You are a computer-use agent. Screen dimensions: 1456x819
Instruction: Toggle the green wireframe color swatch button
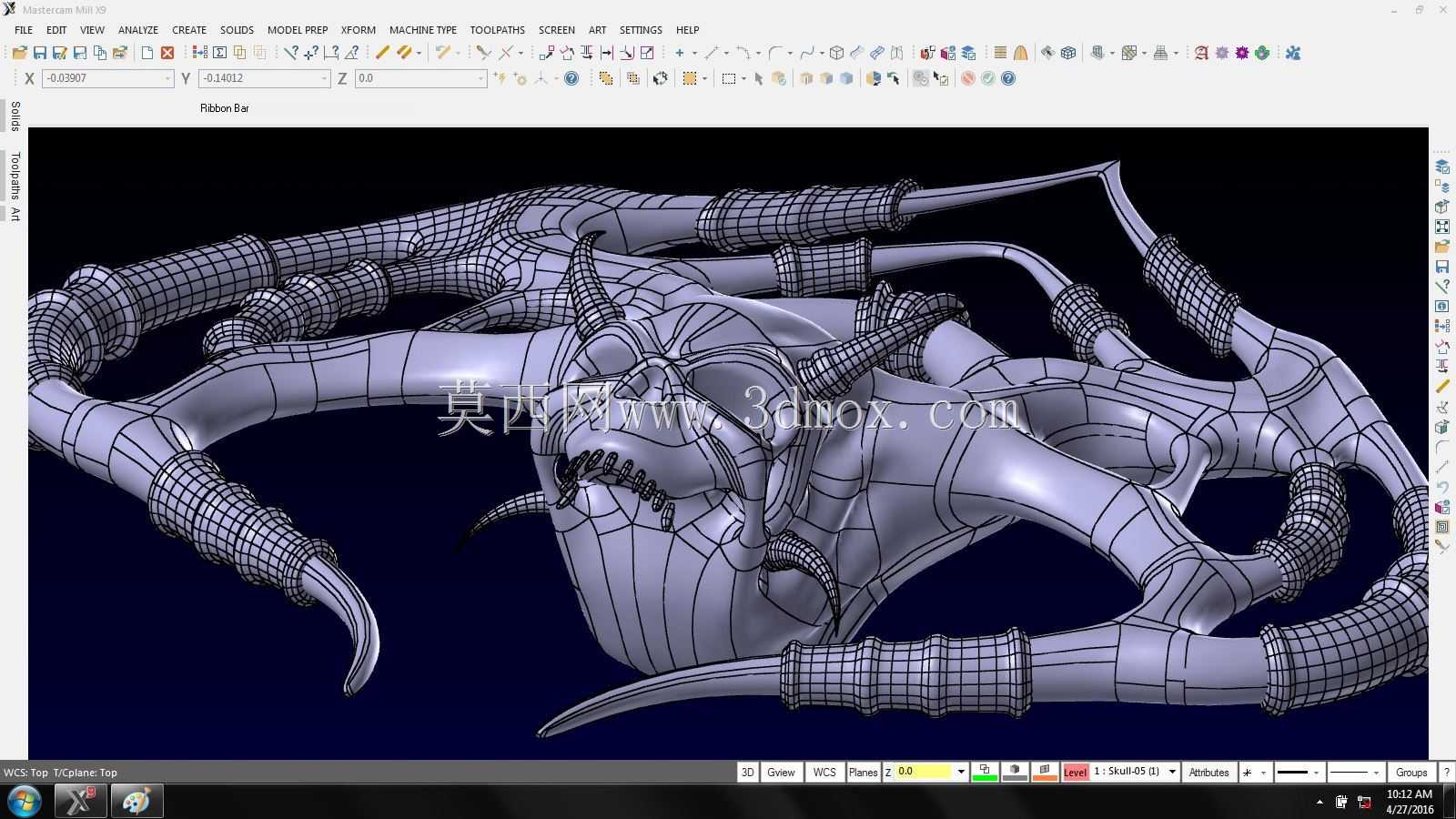985,772
